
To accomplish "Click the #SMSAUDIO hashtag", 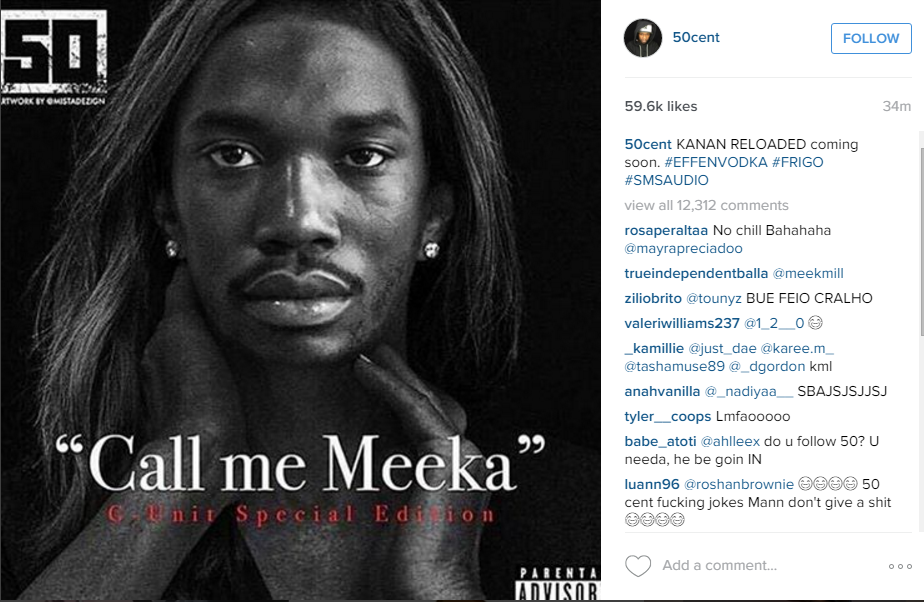I will pos(666,180).
